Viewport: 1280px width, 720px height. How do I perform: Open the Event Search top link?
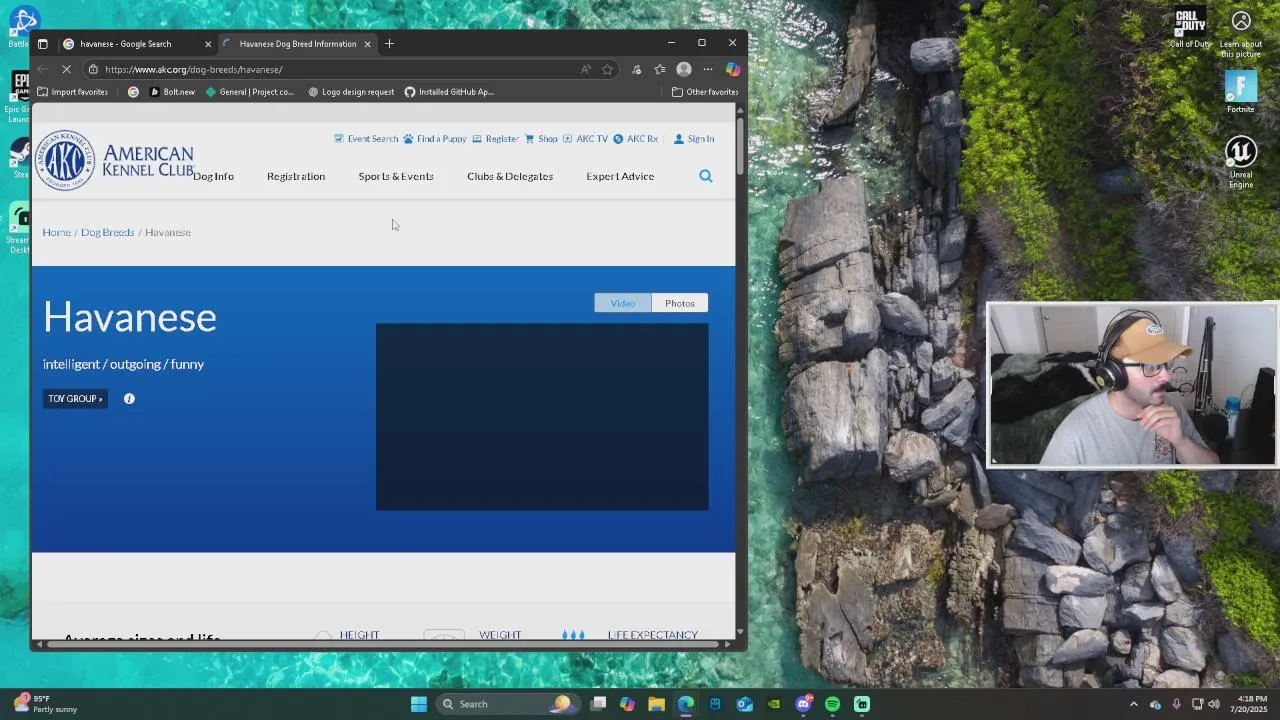(x=366, y=139)
